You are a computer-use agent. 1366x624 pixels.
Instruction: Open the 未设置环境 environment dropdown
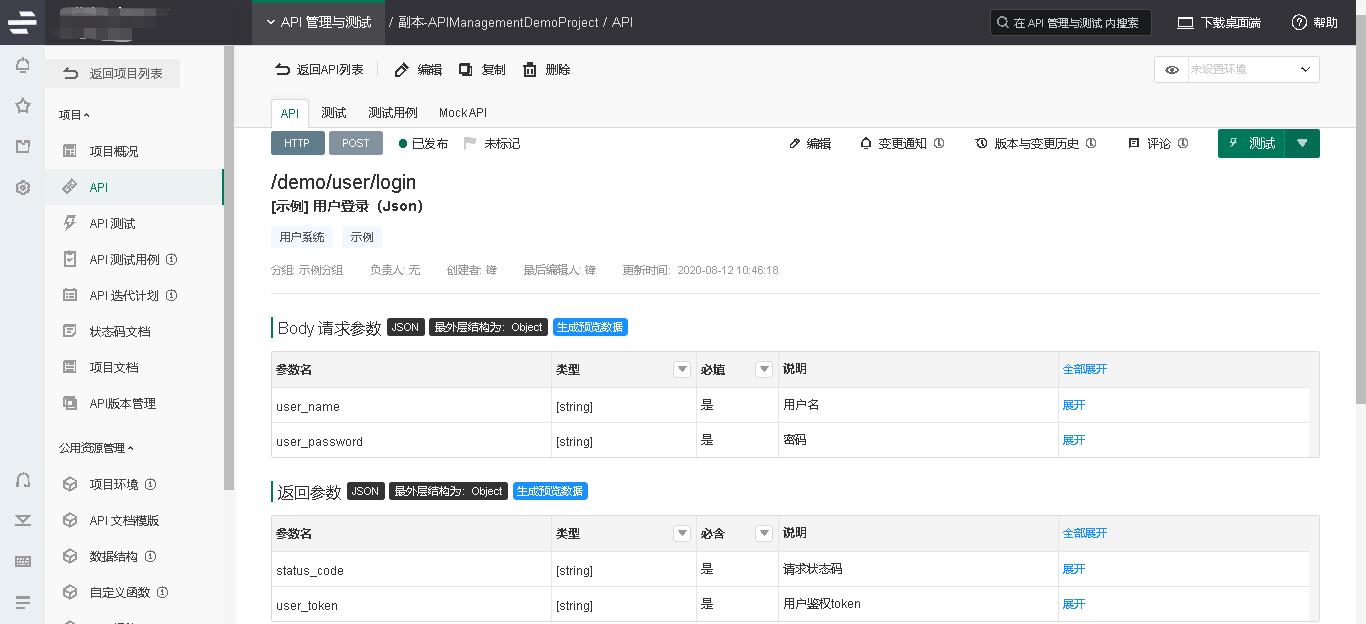click(1252, 70)
